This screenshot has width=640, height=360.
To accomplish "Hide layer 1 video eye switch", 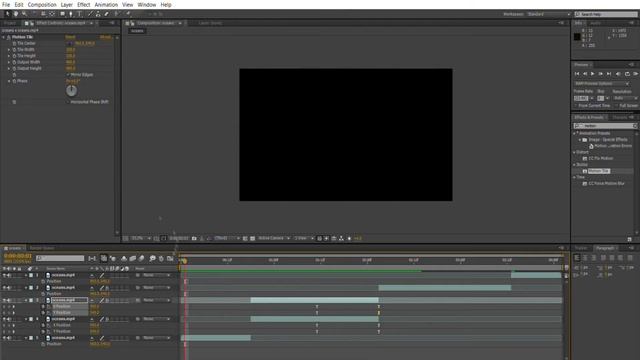I will 4,275.
